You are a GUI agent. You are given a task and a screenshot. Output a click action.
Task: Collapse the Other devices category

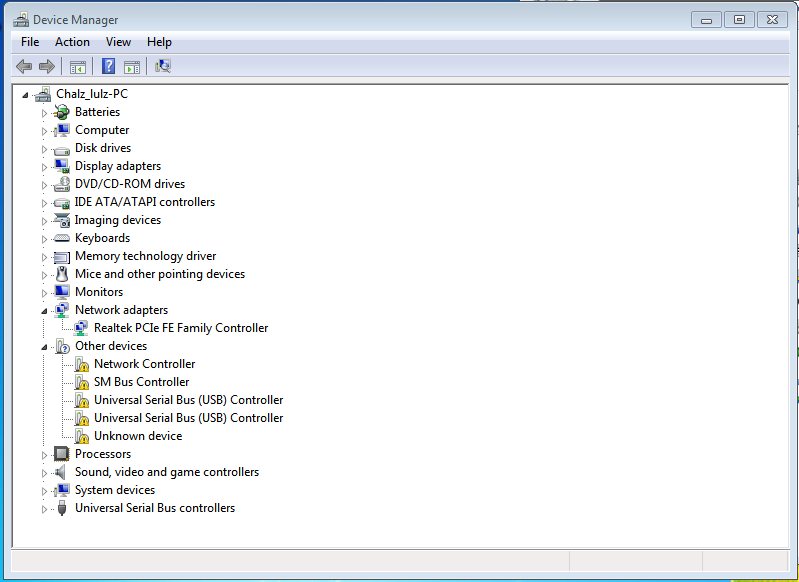(x=44, y=346)
